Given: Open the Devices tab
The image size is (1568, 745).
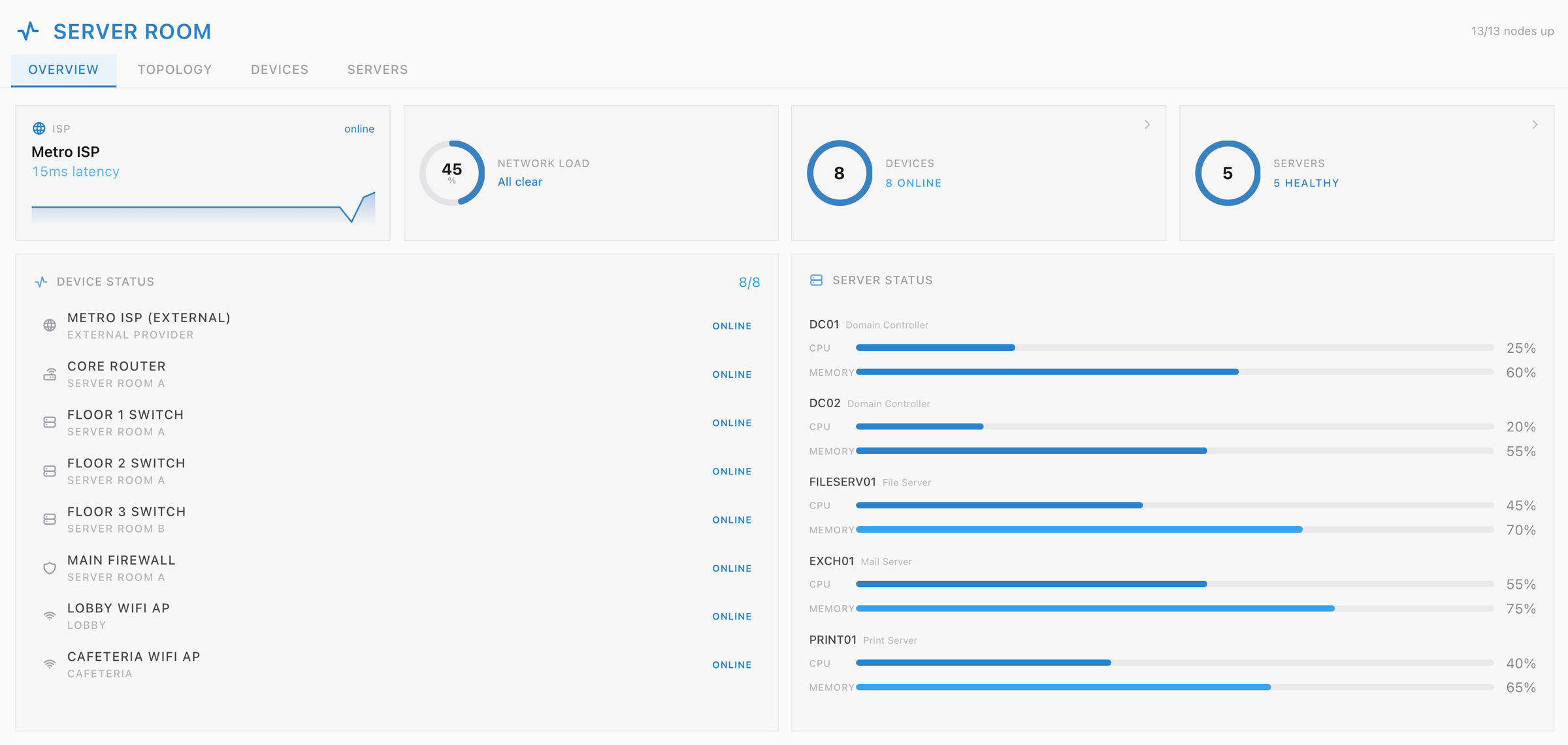Looking at the screenshot, I should tap(280, 70).
